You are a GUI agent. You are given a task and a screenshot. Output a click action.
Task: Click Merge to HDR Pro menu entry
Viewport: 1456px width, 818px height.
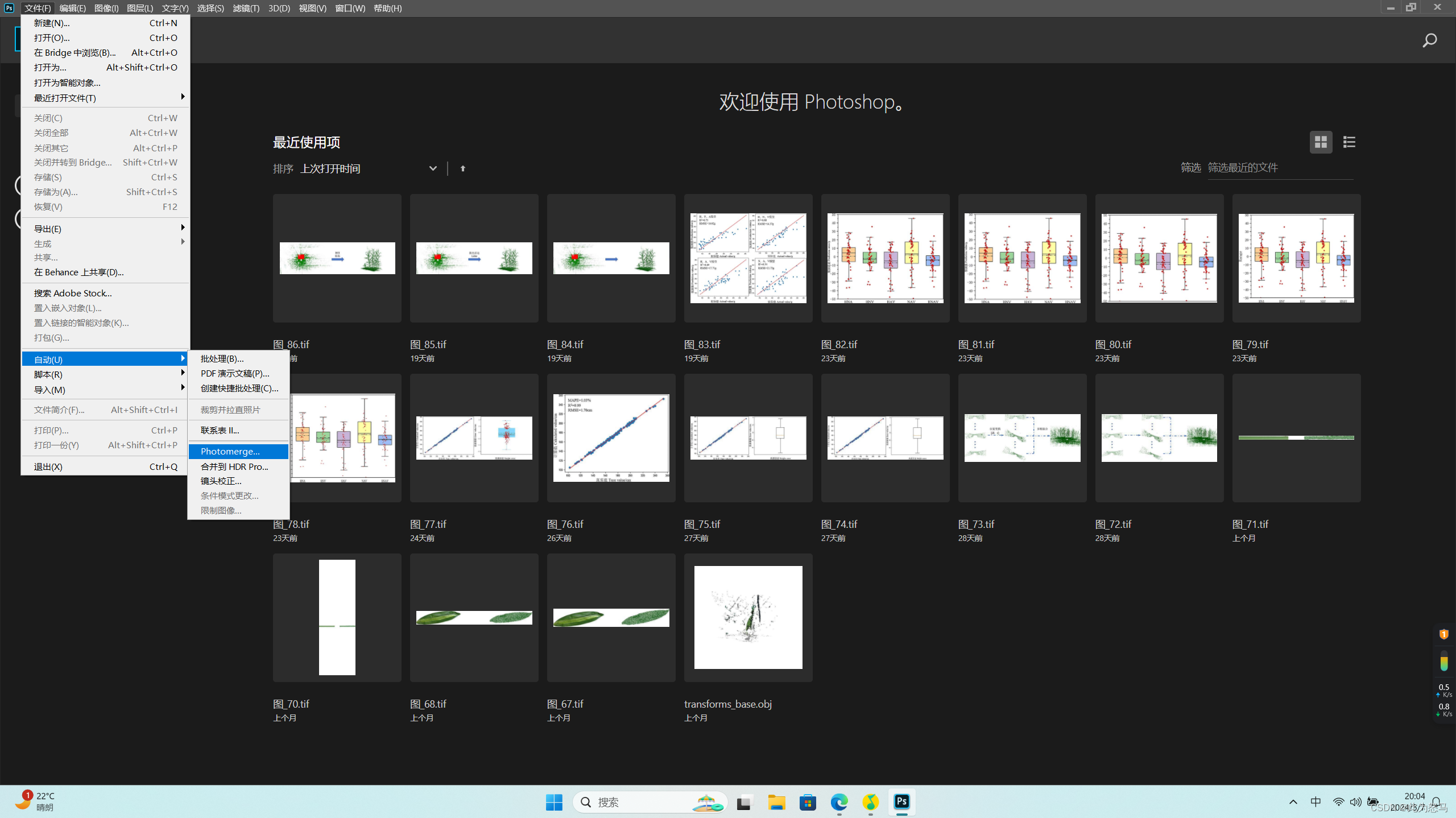(x=234, y=466)
